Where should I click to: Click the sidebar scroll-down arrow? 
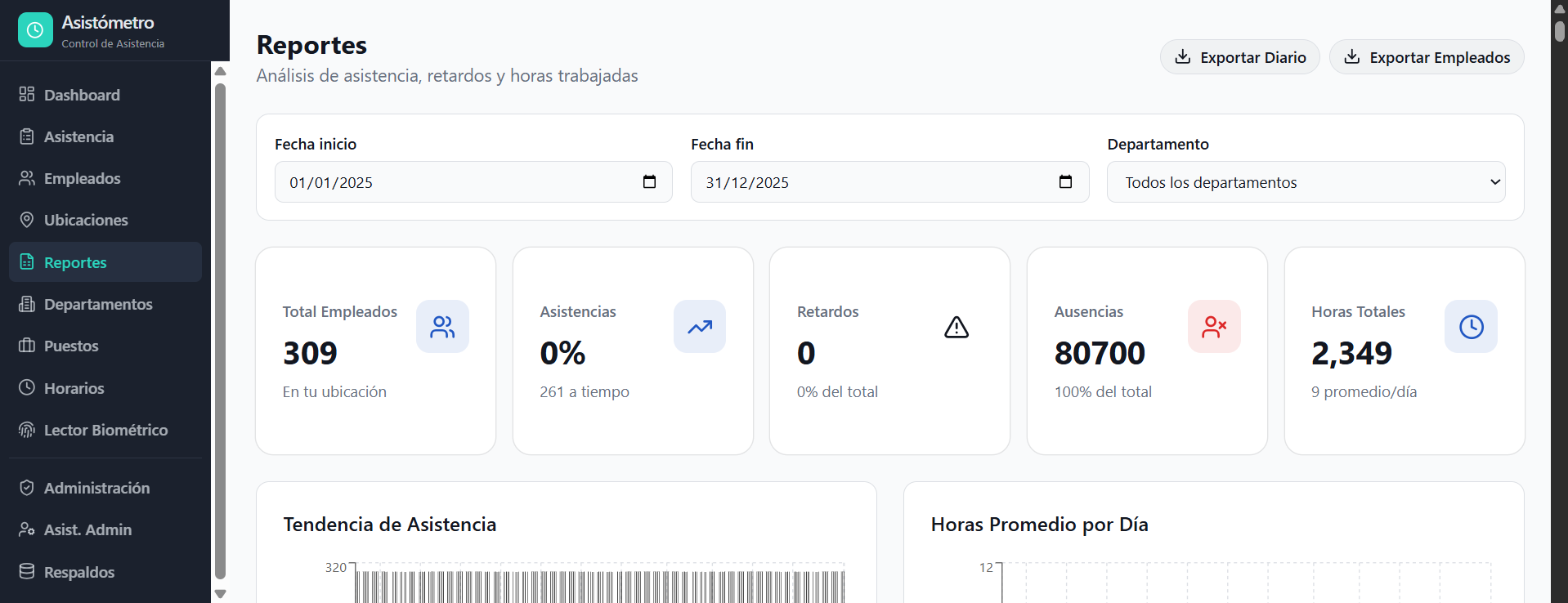(220, 594)
